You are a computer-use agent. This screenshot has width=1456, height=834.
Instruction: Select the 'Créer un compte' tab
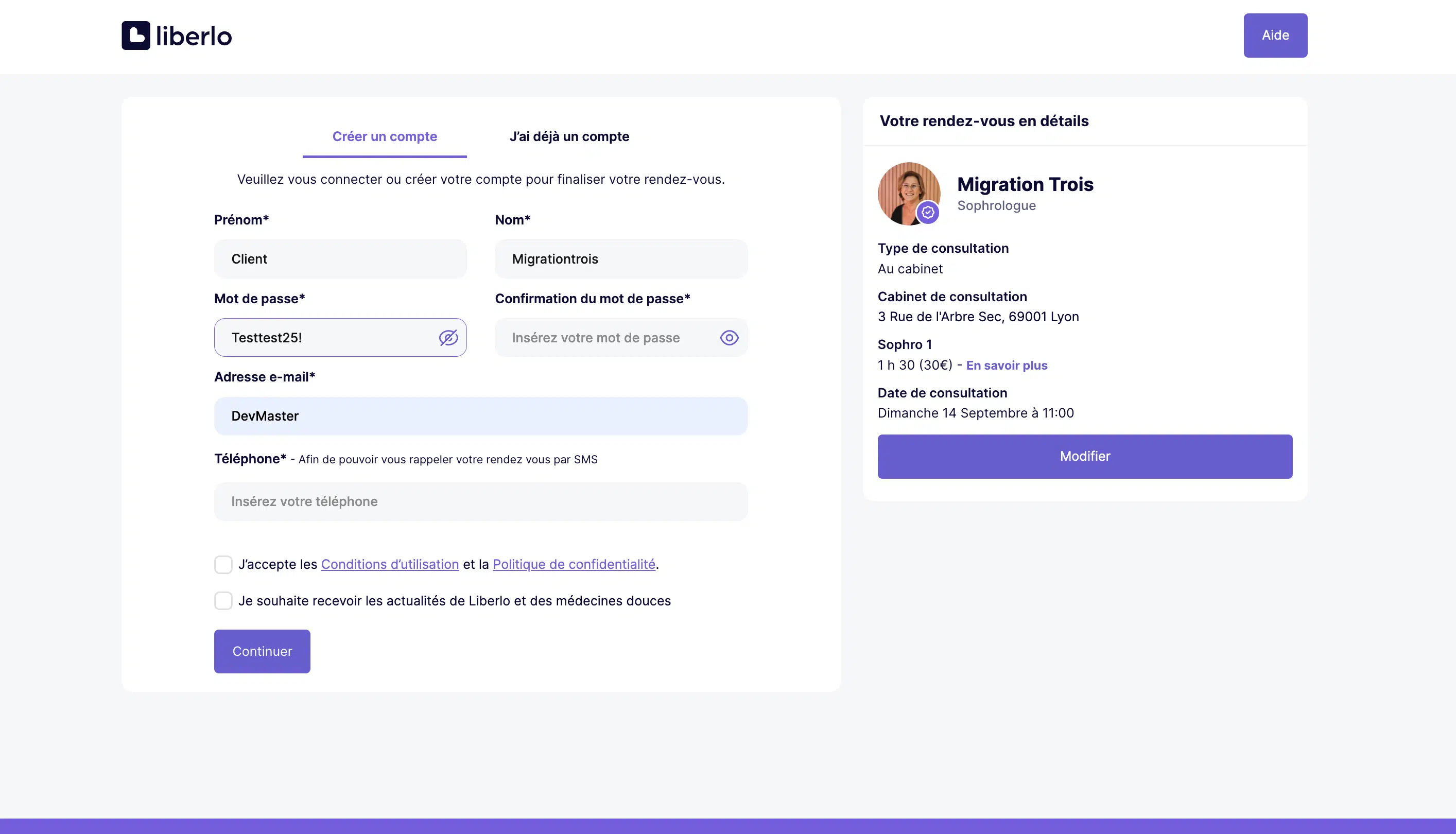point(384,136)
